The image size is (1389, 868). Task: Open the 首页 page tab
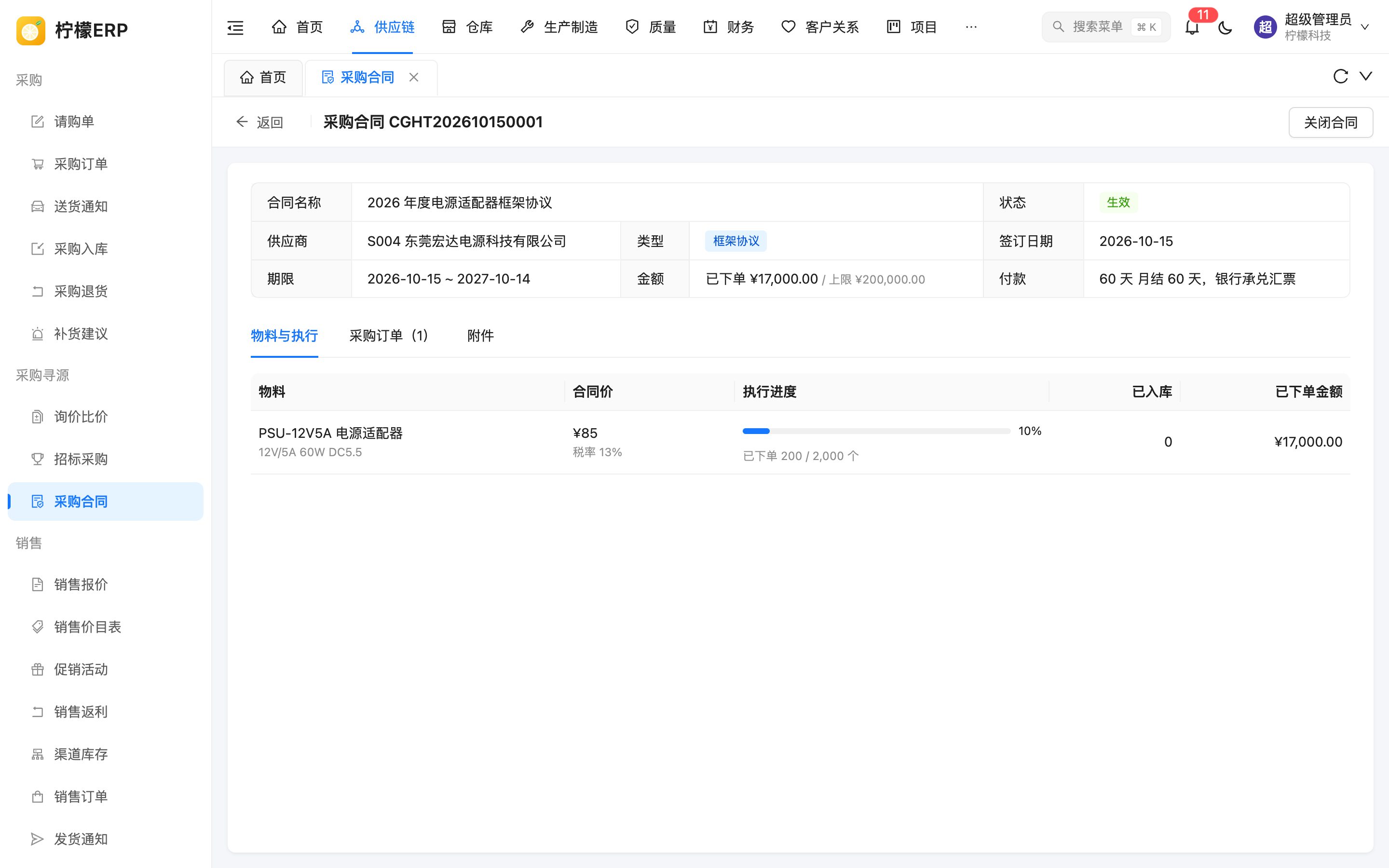tap(263, 78)
